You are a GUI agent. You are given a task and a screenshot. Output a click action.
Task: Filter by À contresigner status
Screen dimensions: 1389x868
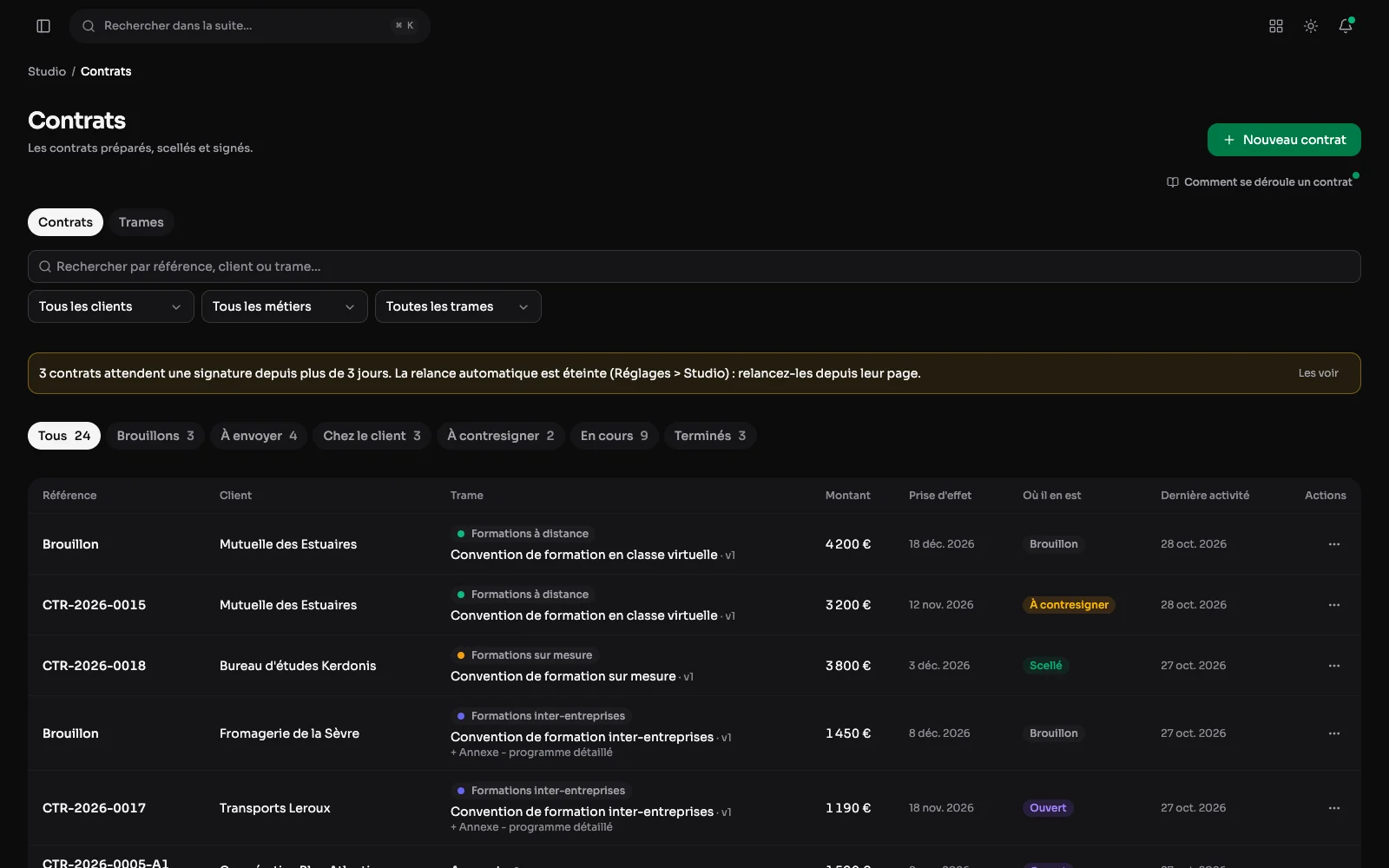tap(500, 436)
